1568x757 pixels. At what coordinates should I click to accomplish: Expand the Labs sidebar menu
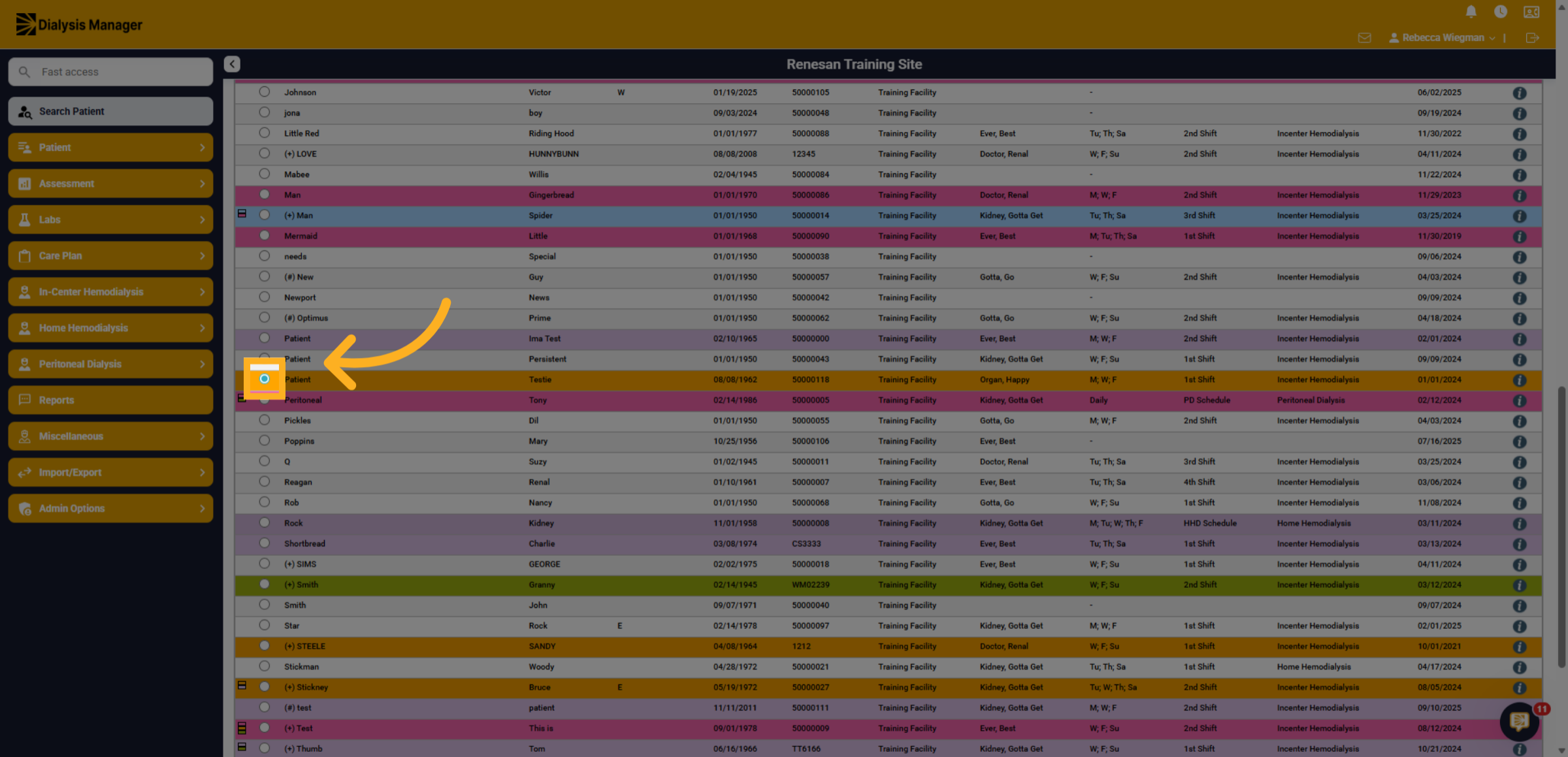(110, 219)
